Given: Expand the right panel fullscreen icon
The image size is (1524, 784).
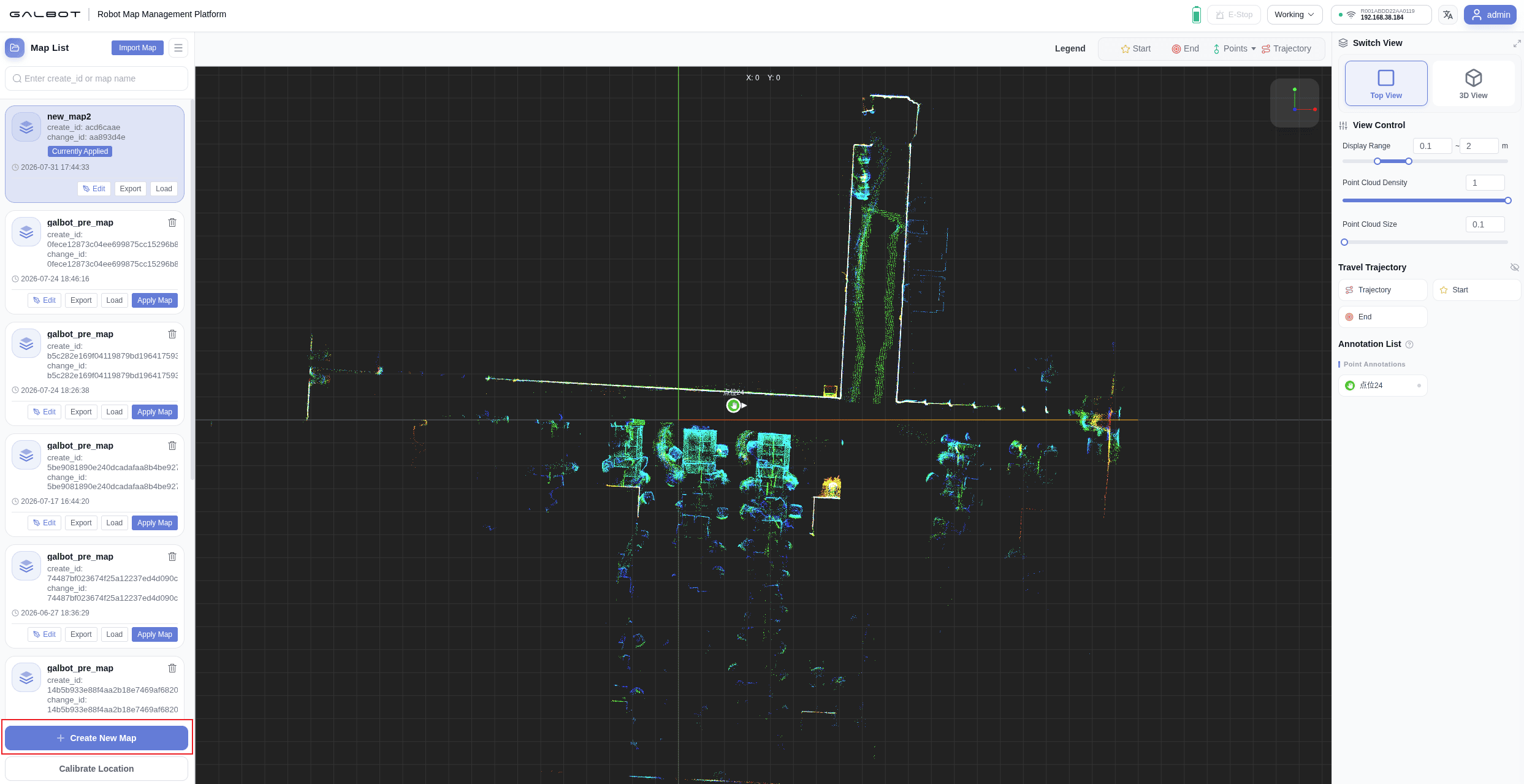Looking at the screenshot, I should tap(1517, 44).
